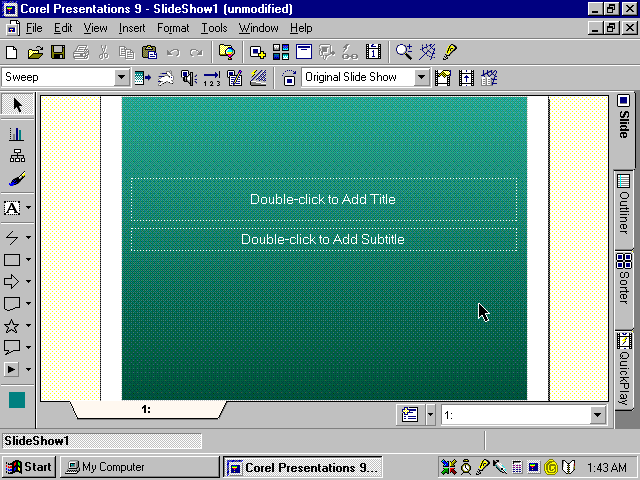Insert an organization chart tool

pyautogui.click(x=17, y=156)
